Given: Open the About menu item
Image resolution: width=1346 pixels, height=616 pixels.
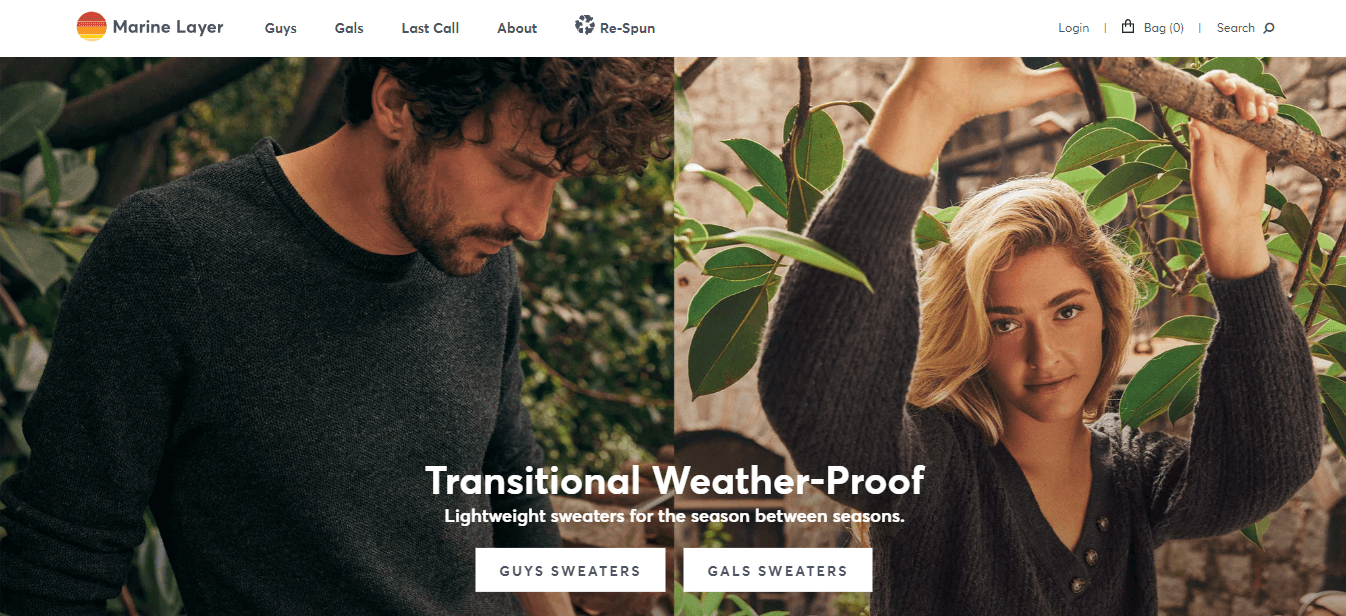Looking at the screenshot, I should (517, 28).
